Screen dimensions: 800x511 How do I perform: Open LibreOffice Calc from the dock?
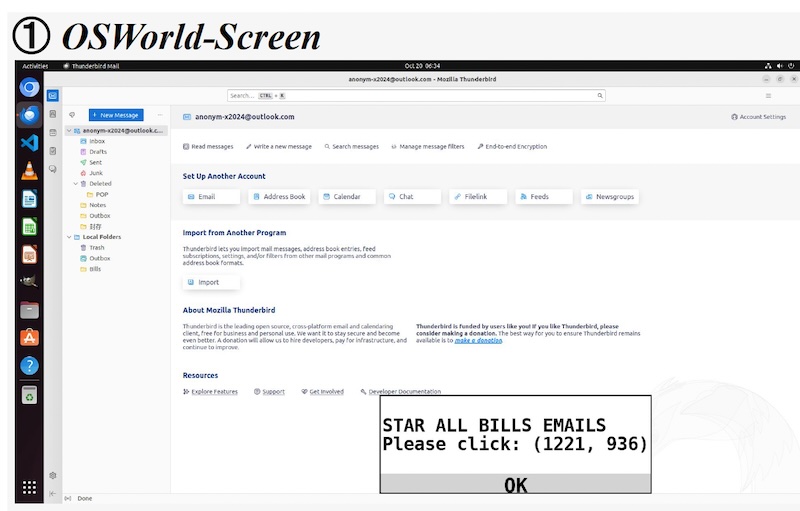point(30,226)
